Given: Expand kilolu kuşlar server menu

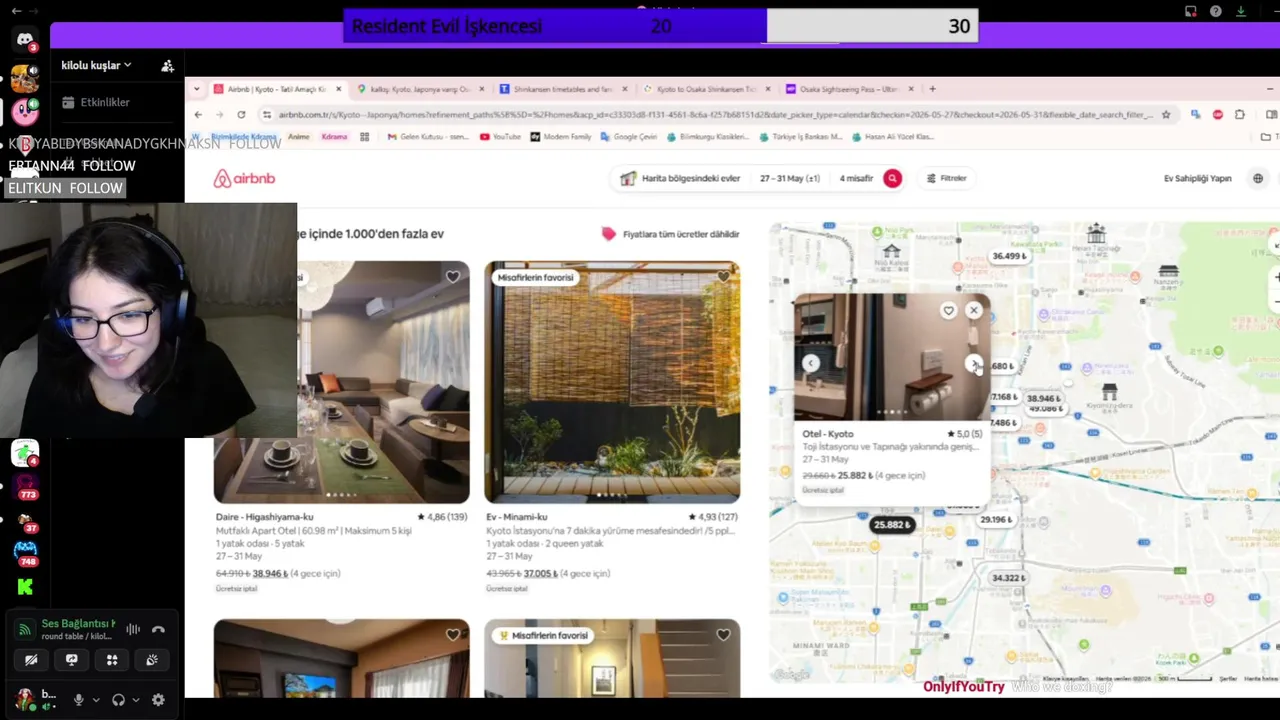Looking at the screenshot, I should (96, 66).
